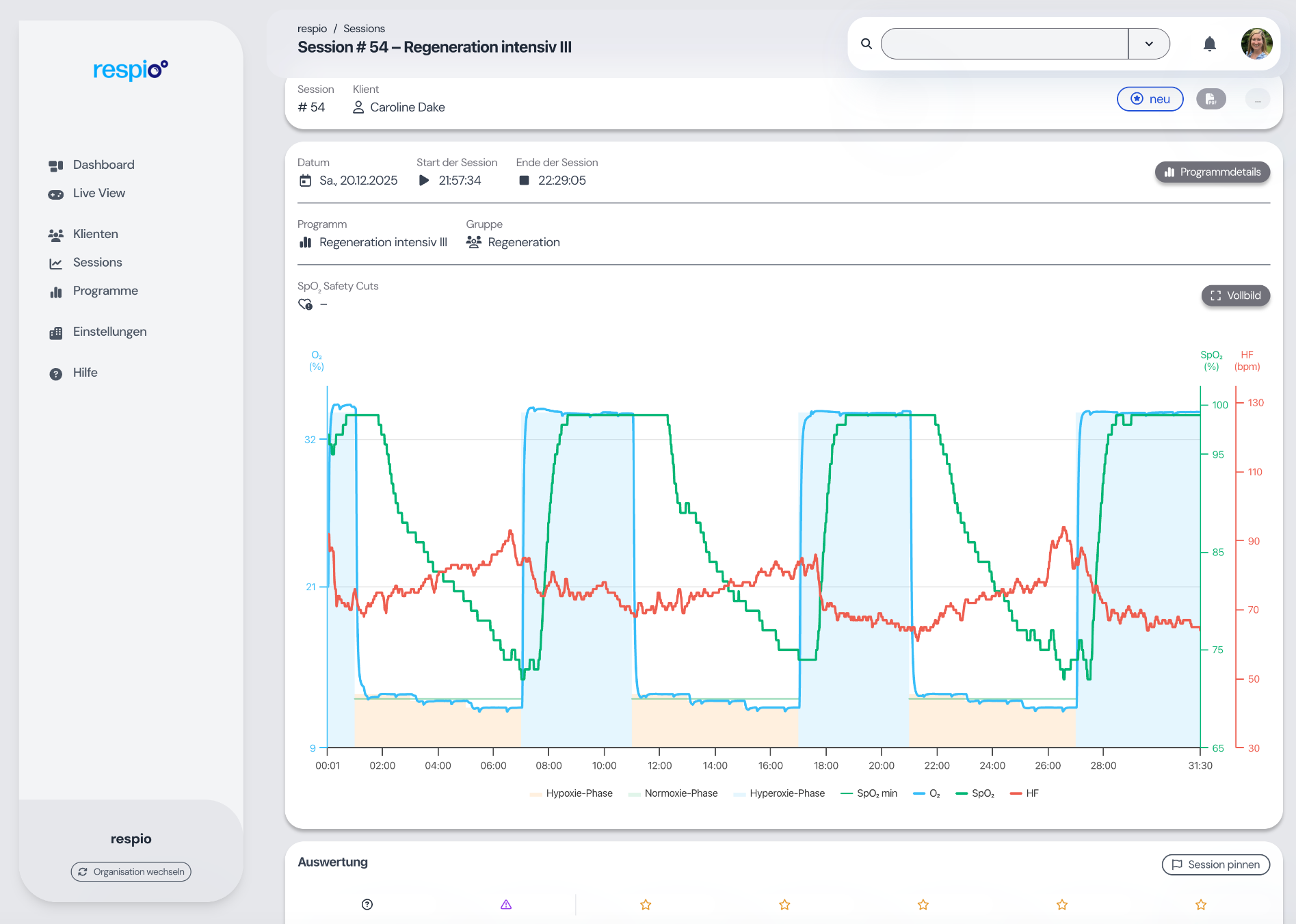Open the user profile avatar

(1256, 44)
